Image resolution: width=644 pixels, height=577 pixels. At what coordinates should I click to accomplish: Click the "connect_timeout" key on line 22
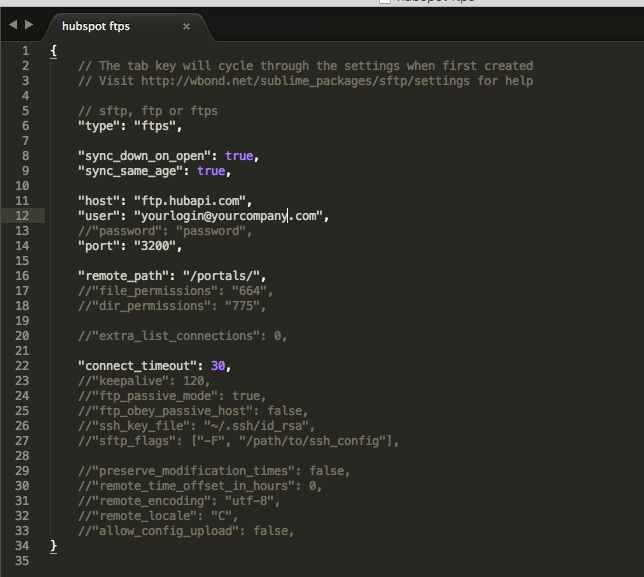click(137, 366)
